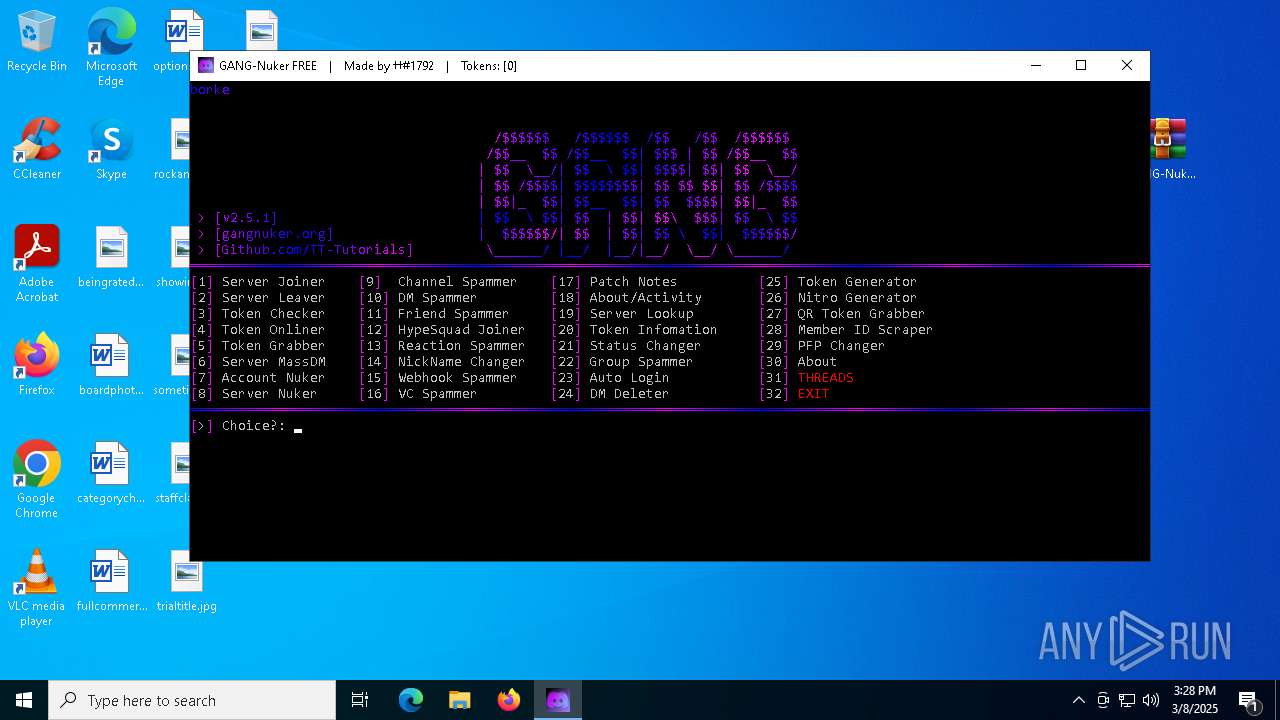This screenshot has height=720, width=1280.
Task: Open Firefox from the taskbar
Action: point(508,700)
